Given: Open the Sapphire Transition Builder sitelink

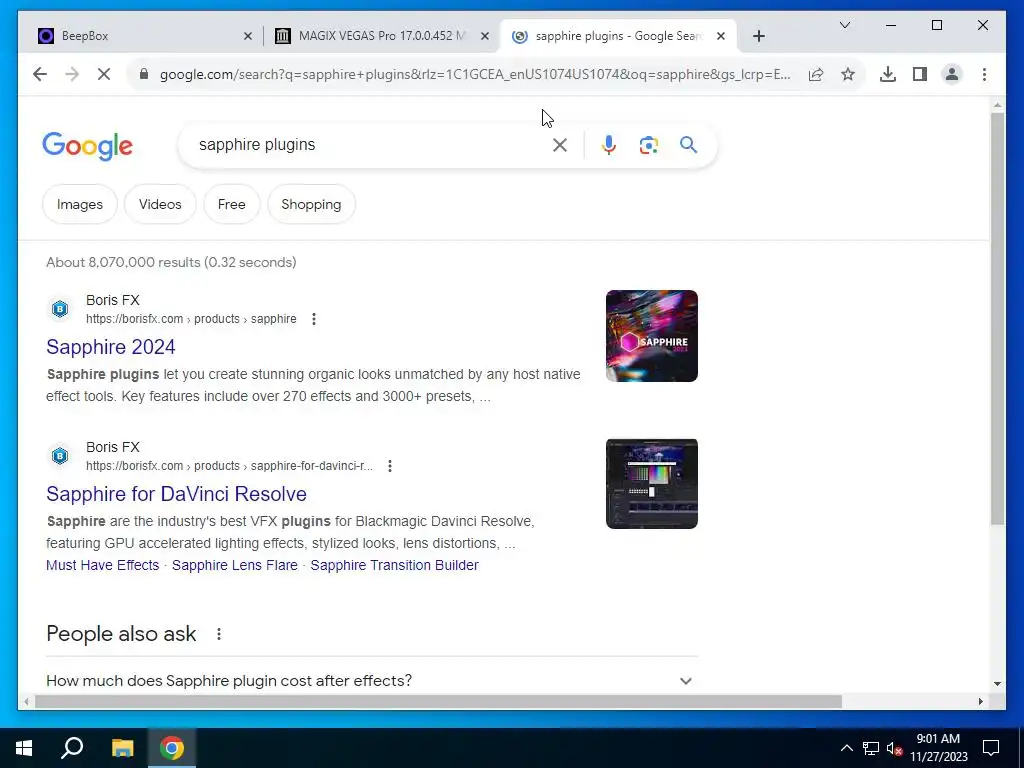Looking at the screenshot, I should click(x=394, y=565).
